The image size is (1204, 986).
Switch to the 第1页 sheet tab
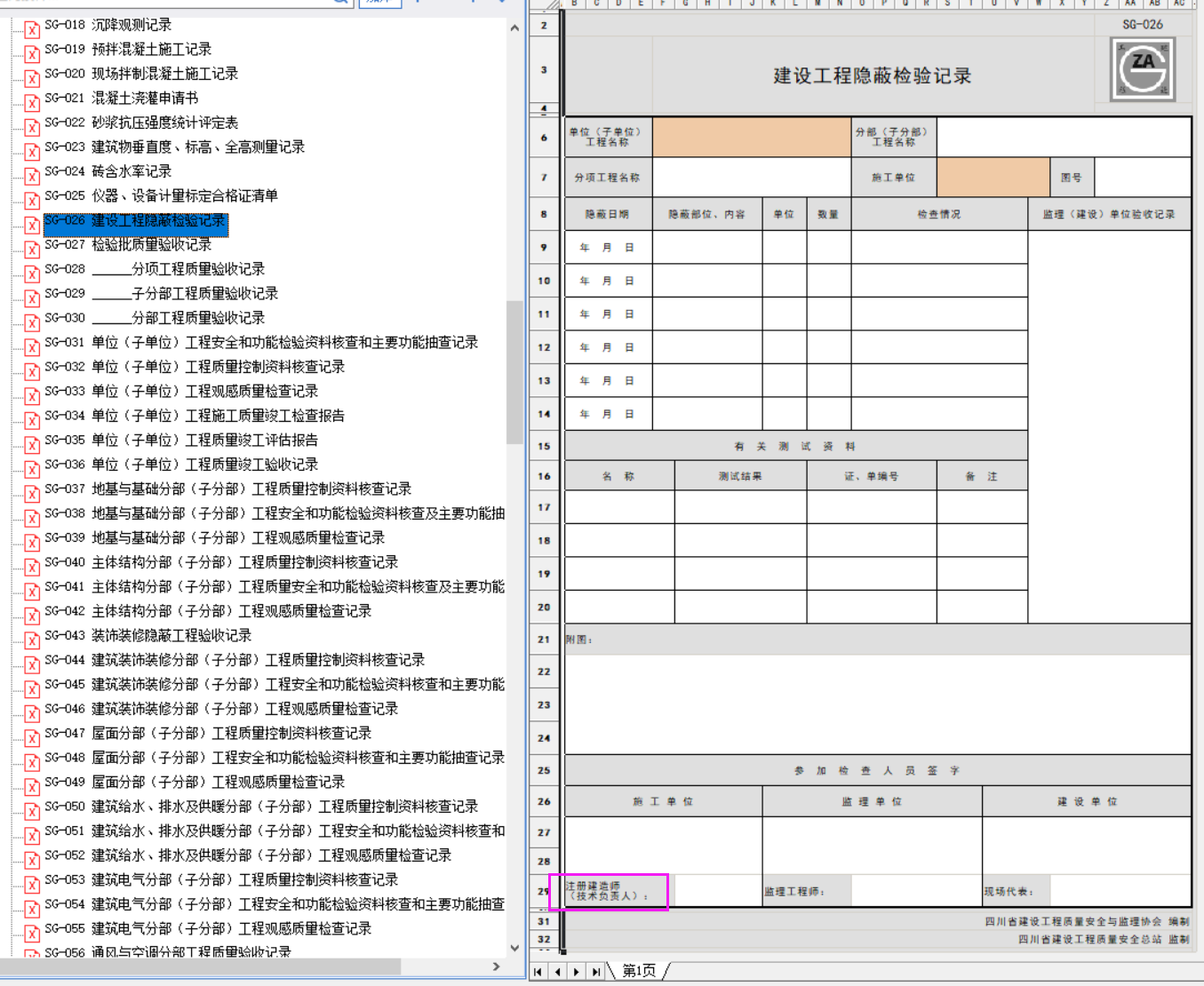(639, 971)
